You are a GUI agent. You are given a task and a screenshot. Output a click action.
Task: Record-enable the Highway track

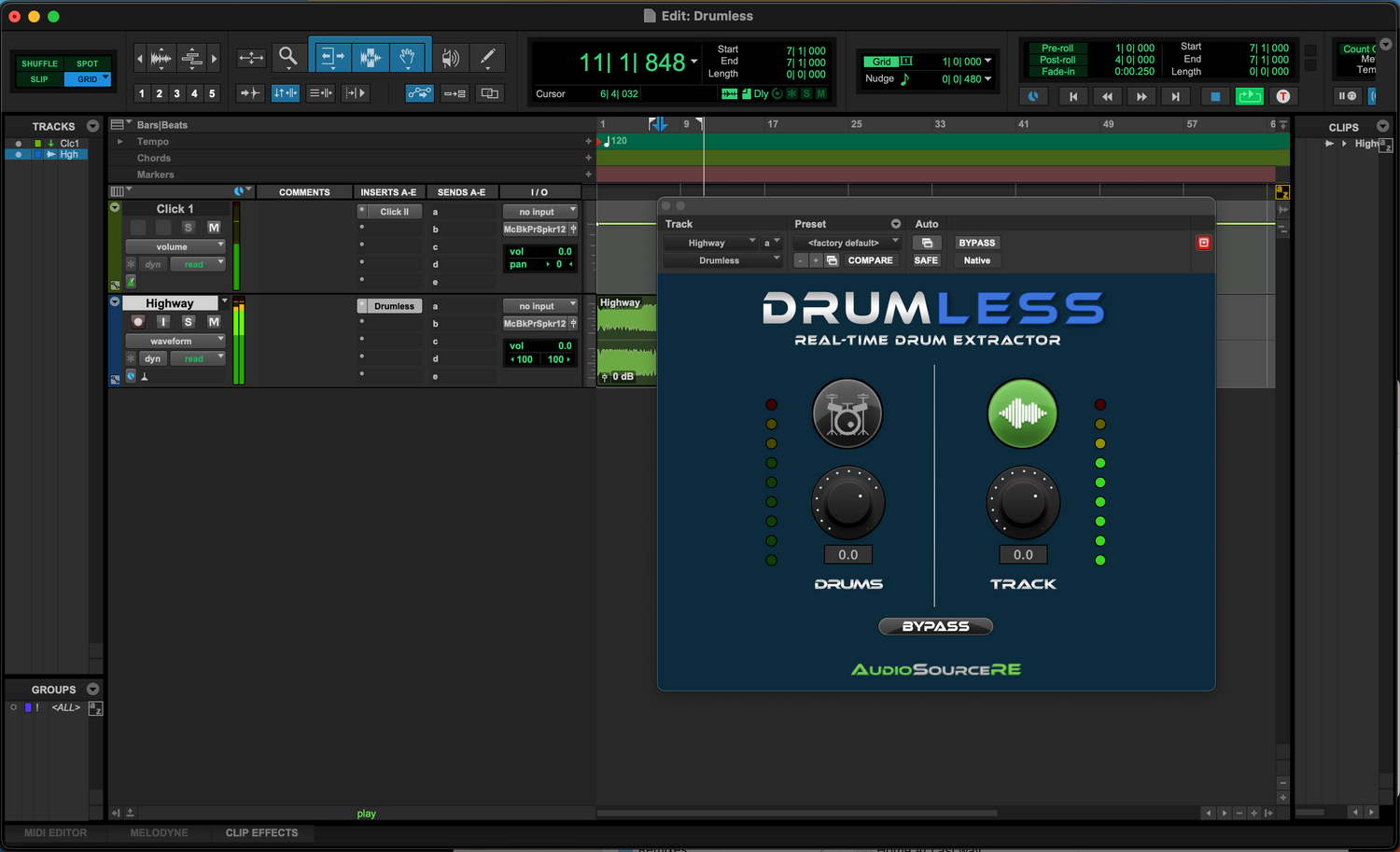click(138, 322)
